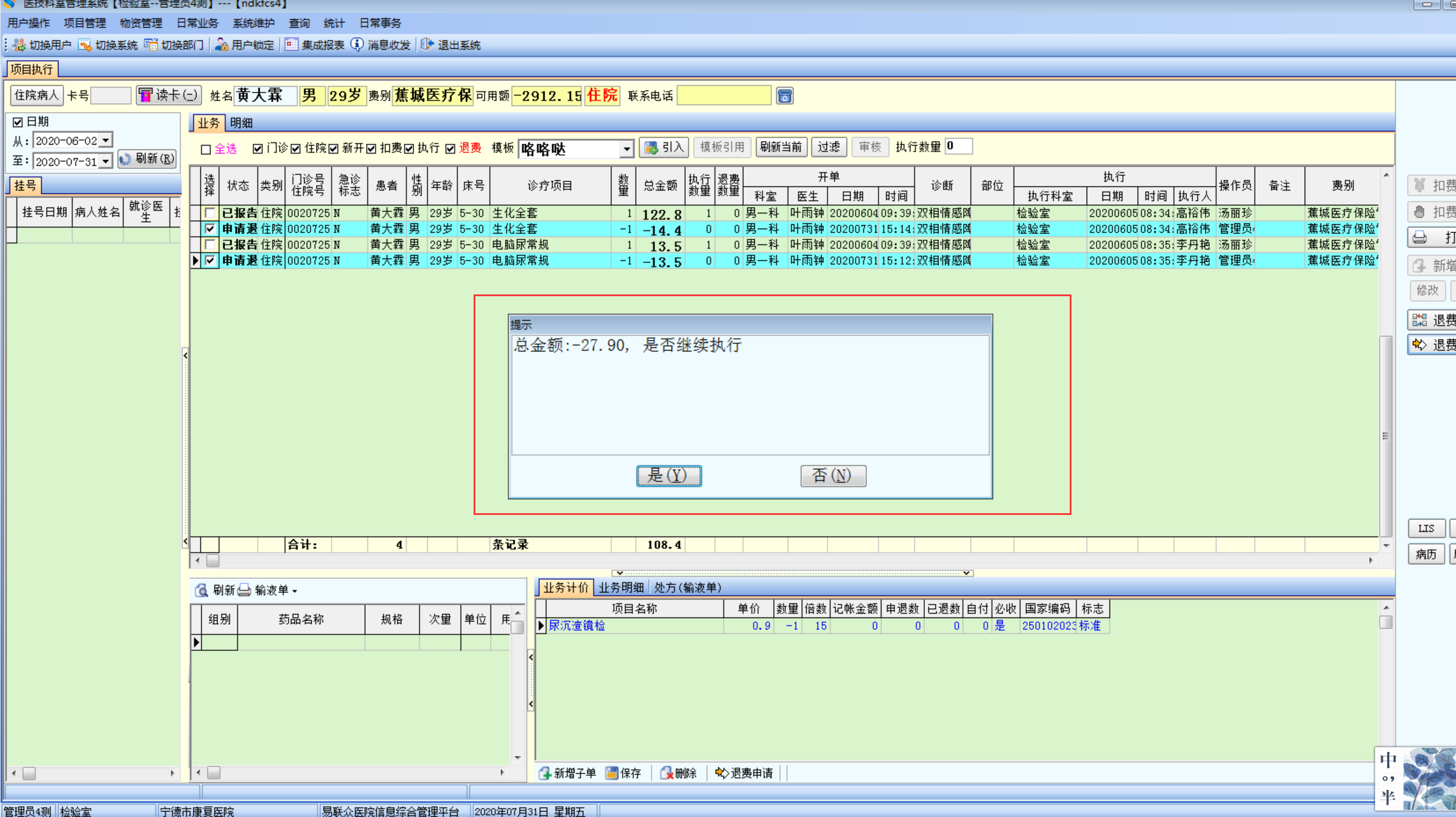
Task: Open the 日常业务 menu
Action: point(197,23)
